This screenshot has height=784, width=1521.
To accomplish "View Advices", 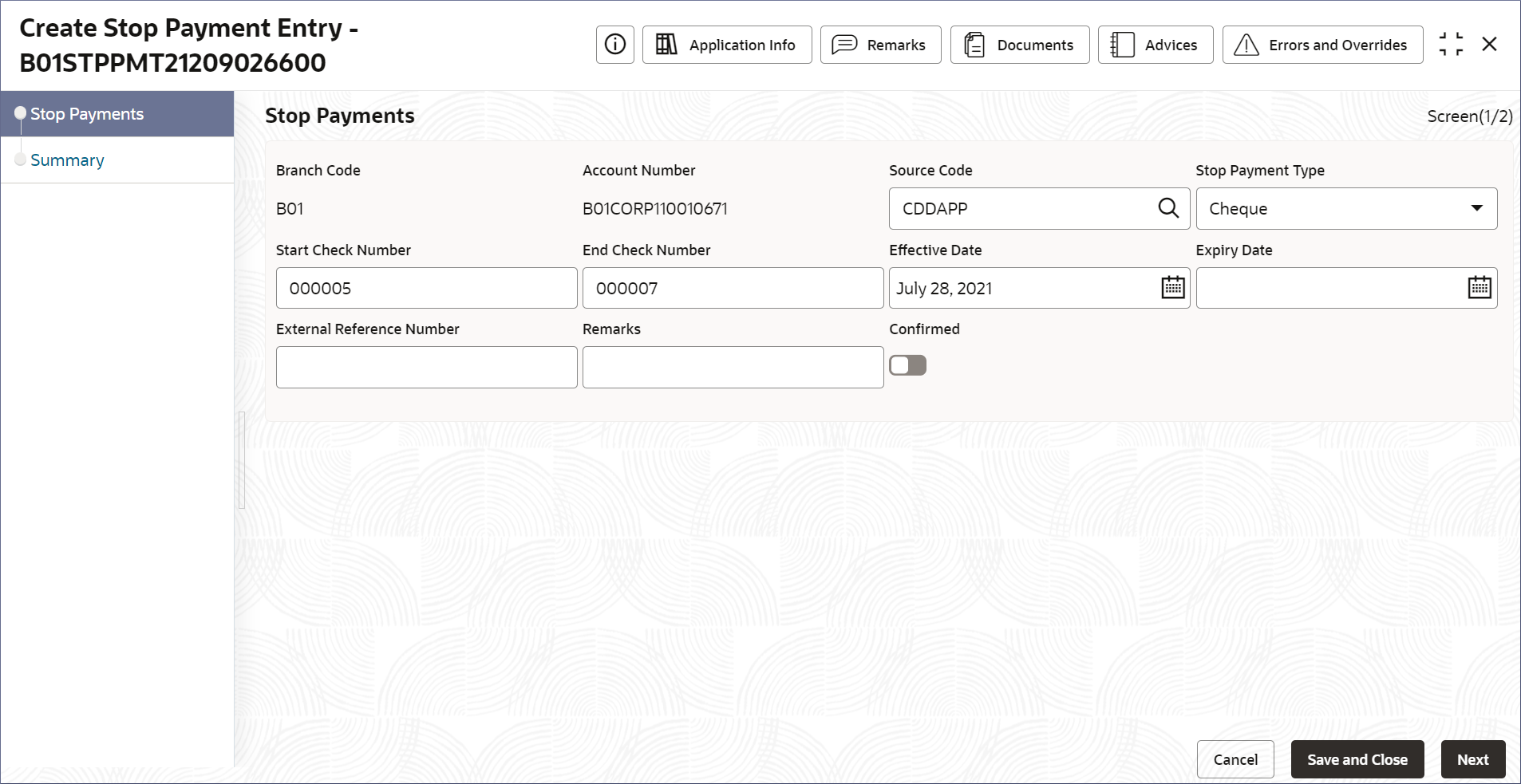I will point(1155,45).
